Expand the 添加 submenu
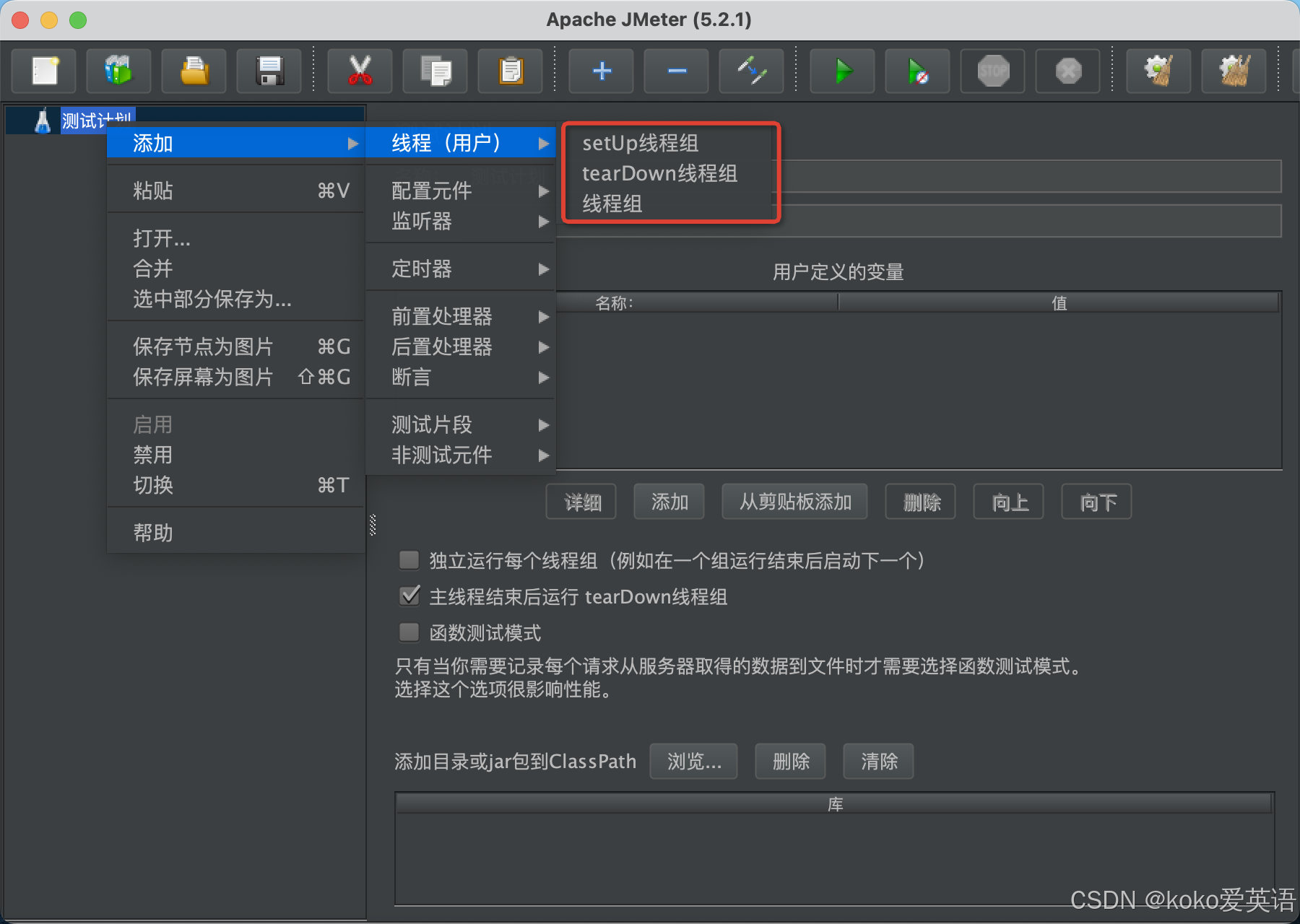Viewport: 1300px width, 924px height. [235, 143]
